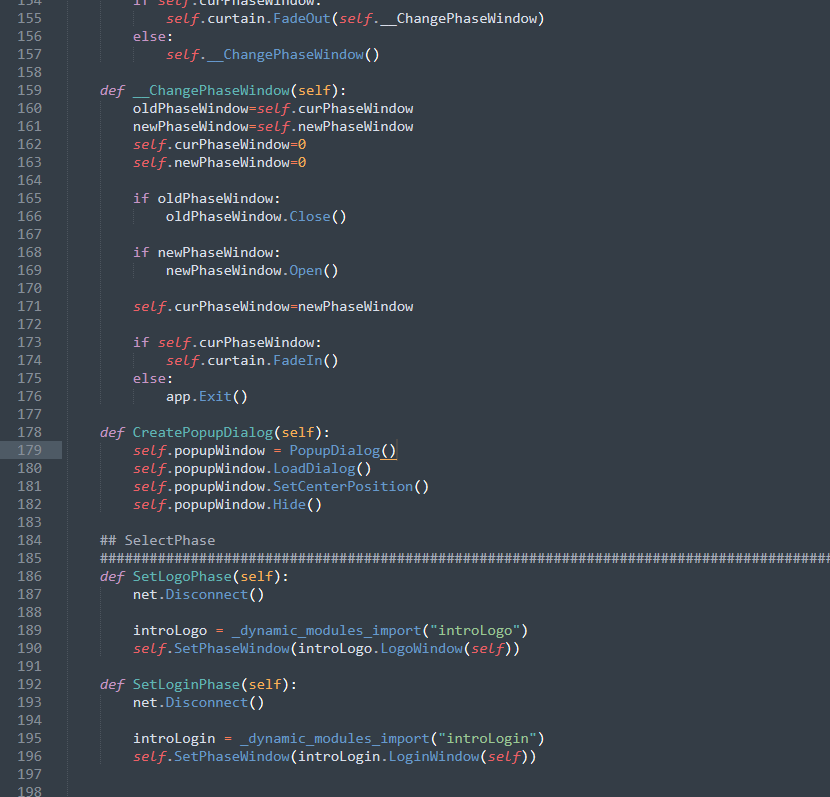Click line number 192 in the gutter
The height and width of the screenshot is (797, 830).
29,685
